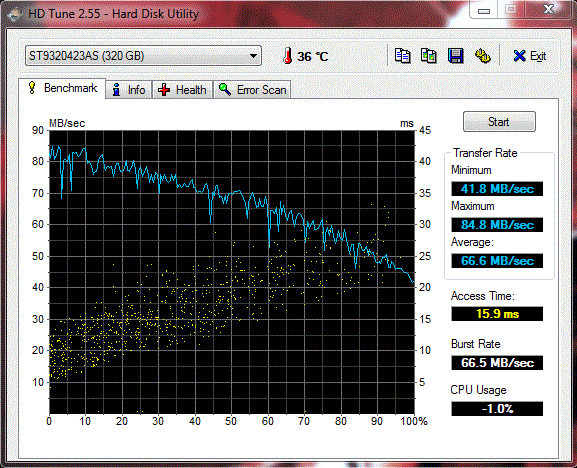577x468 pixels.
Task: Select the ST9320423AS (320 GB) combo box
Action: tap(143, 56)
